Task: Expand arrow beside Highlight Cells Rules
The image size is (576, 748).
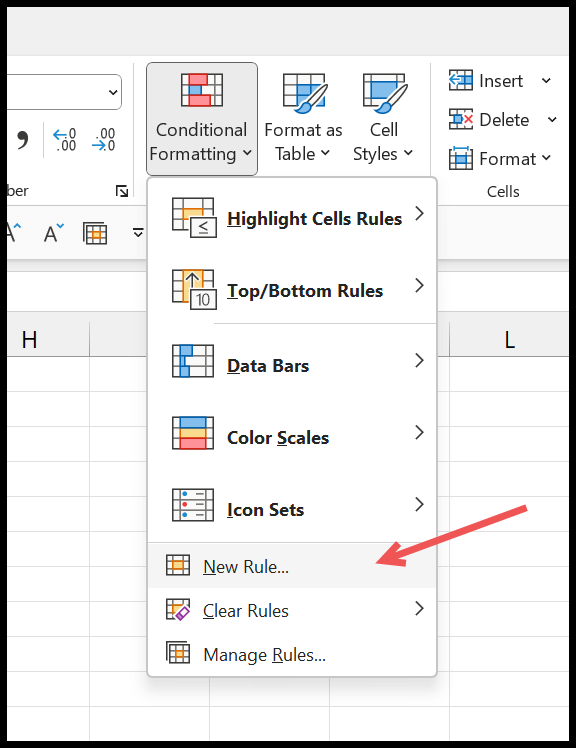Action: click(419, 214)
